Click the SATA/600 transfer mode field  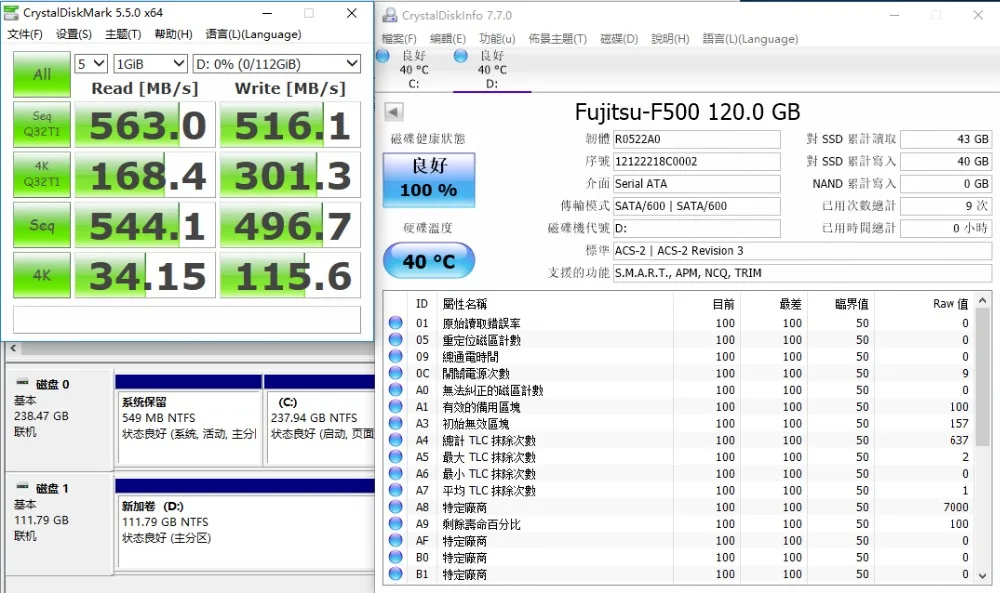click(696, 206)
